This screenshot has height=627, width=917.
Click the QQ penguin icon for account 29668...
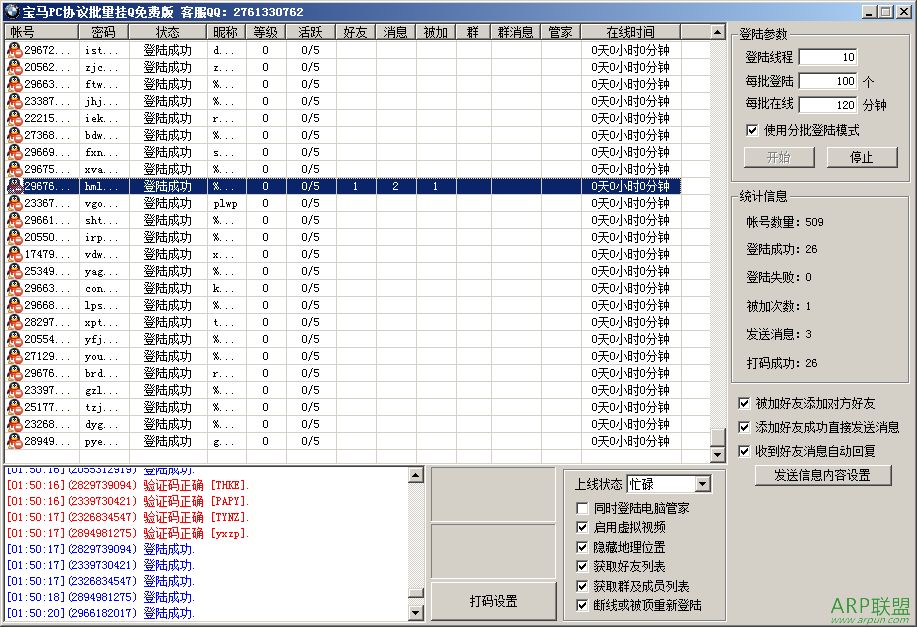[x=14, y=305]
